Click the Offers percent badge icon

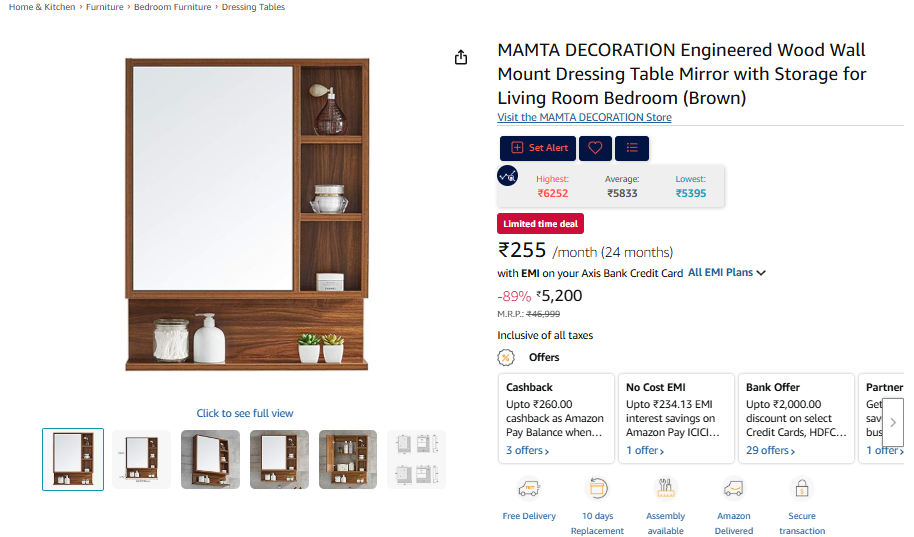pos(506,357)
